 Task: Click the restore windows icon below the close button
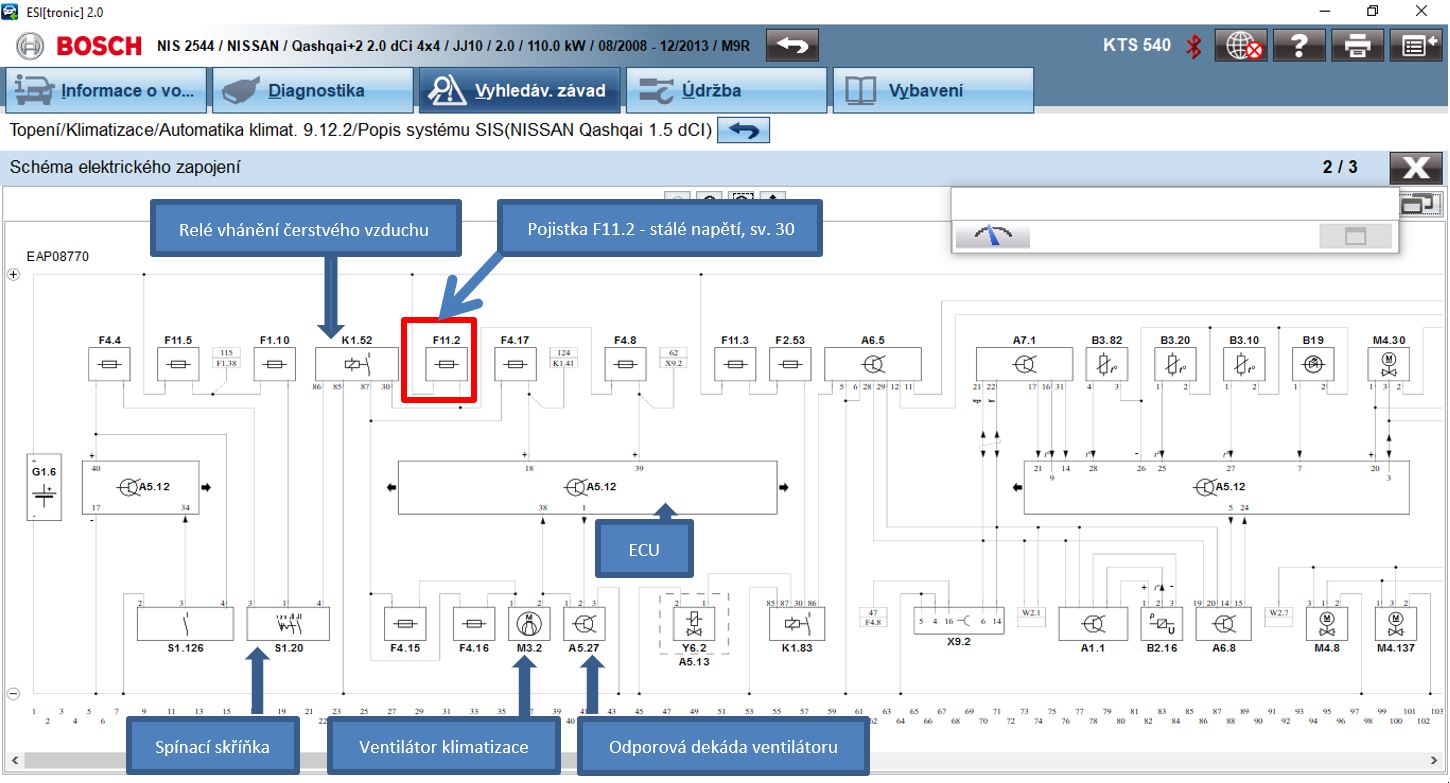[x=1417, y=204]
